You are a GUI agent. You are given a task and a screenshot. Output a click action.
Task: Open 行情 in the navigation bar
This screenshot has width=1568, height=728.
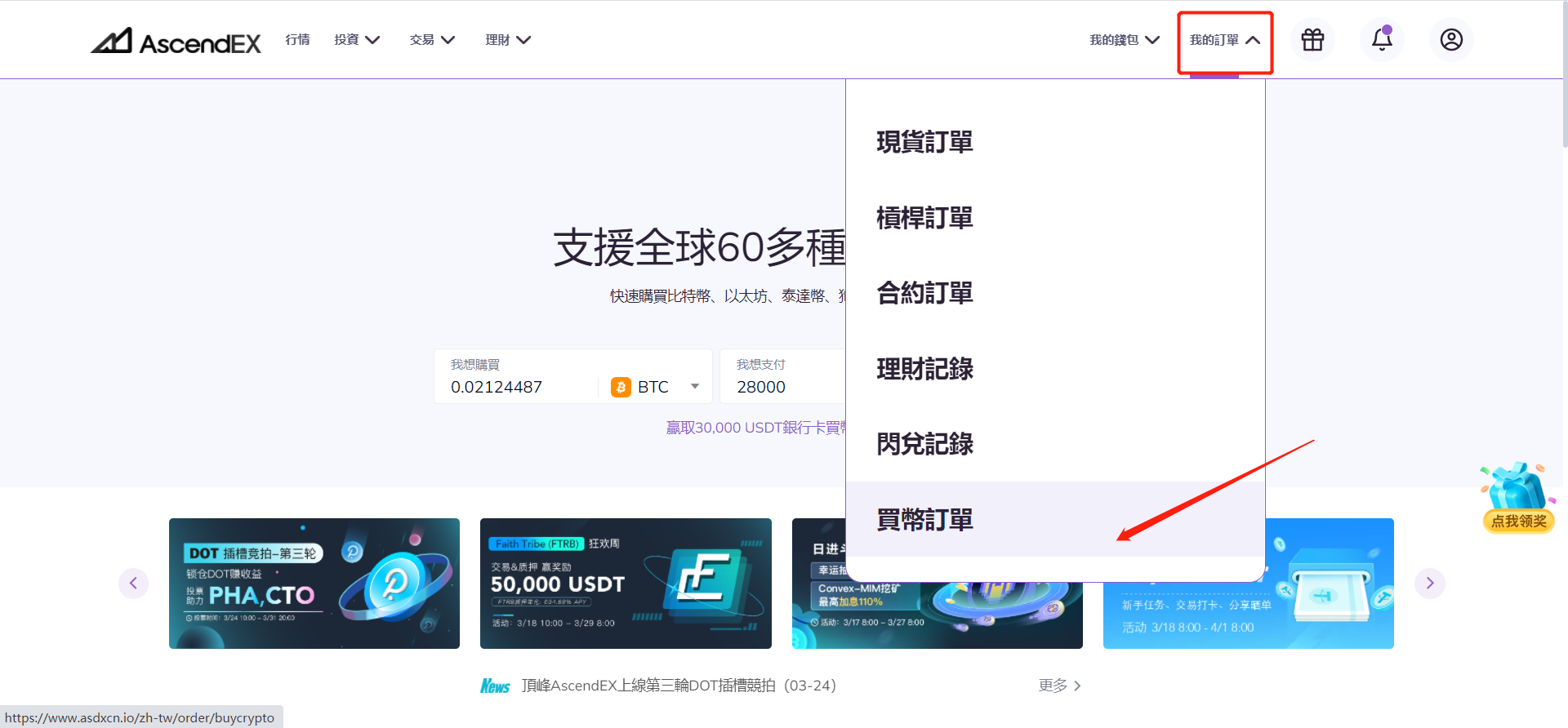(297, 39)
